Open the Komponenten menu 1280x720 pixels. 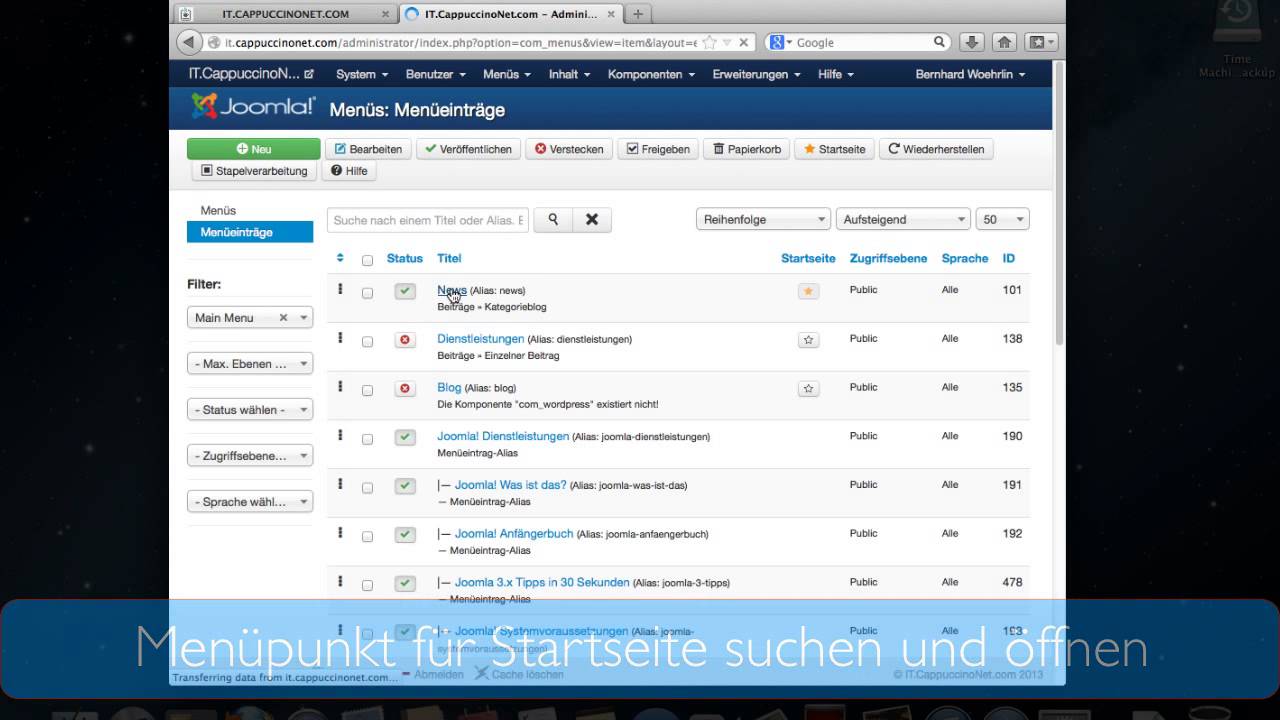tap(650, 74)
